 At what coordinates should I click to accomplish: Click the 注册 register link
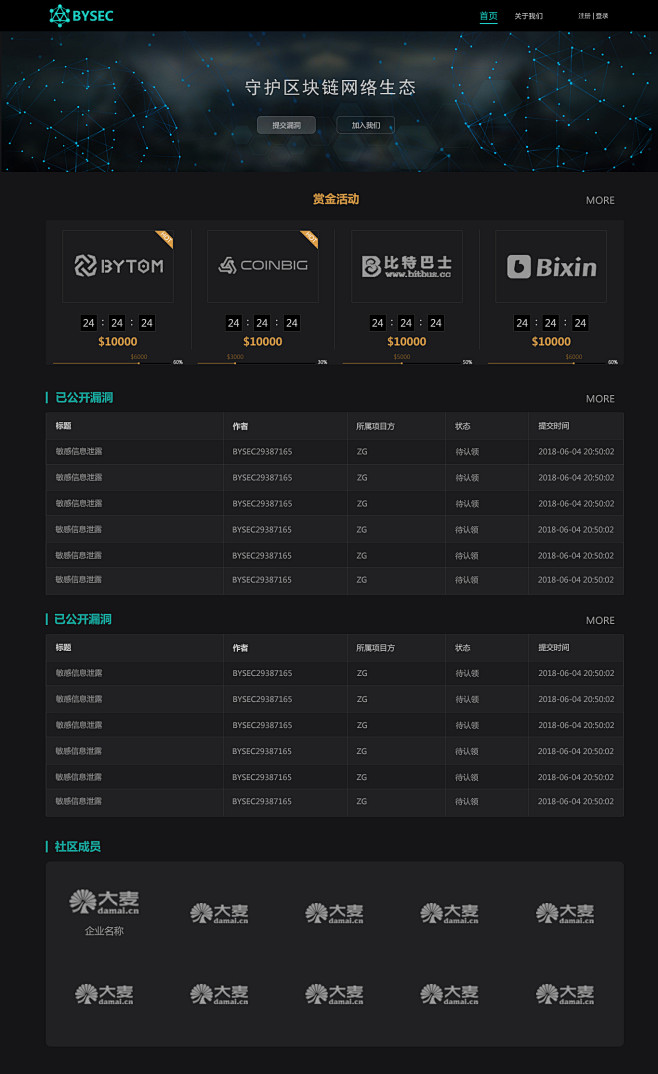tap(584, 16)
